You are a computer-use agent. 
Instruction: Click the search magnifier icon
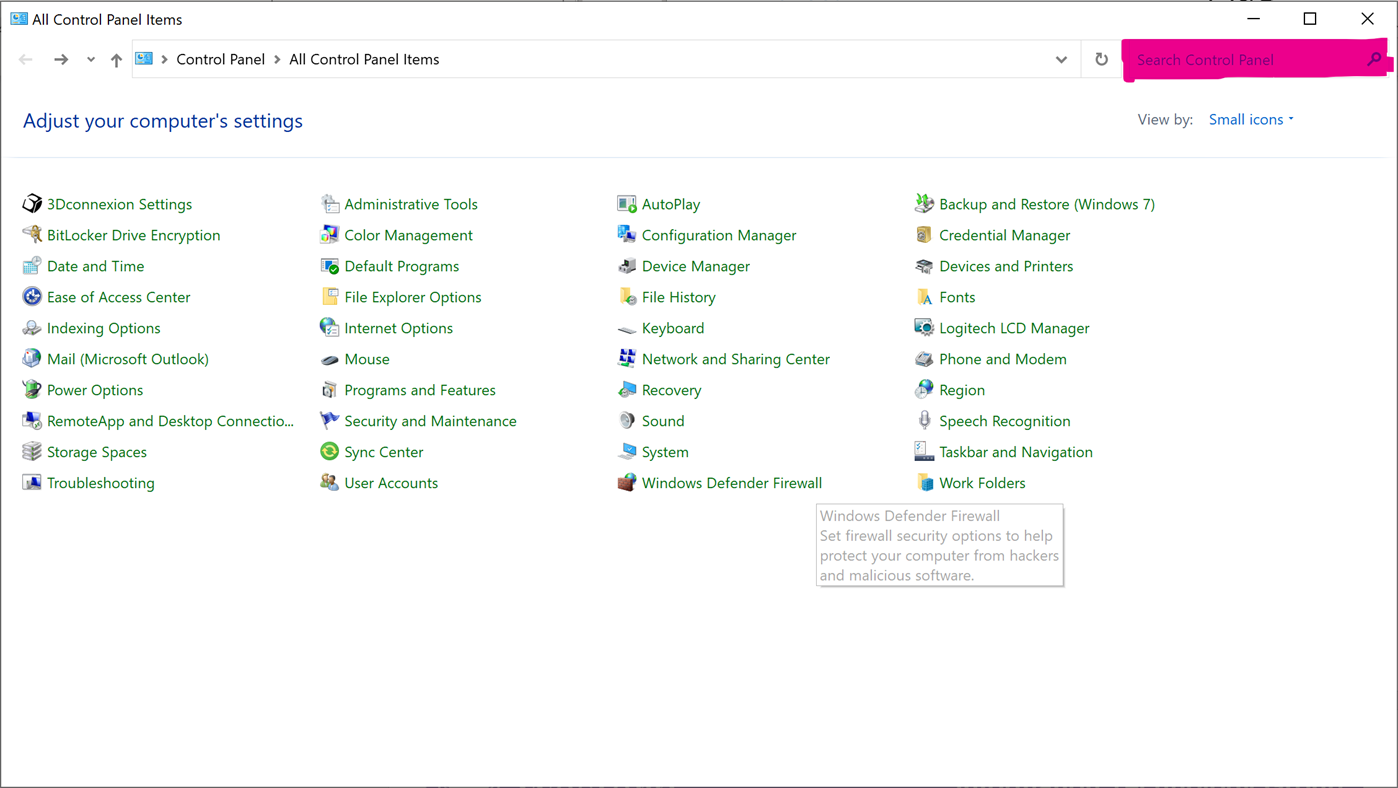click(1375, 59)
